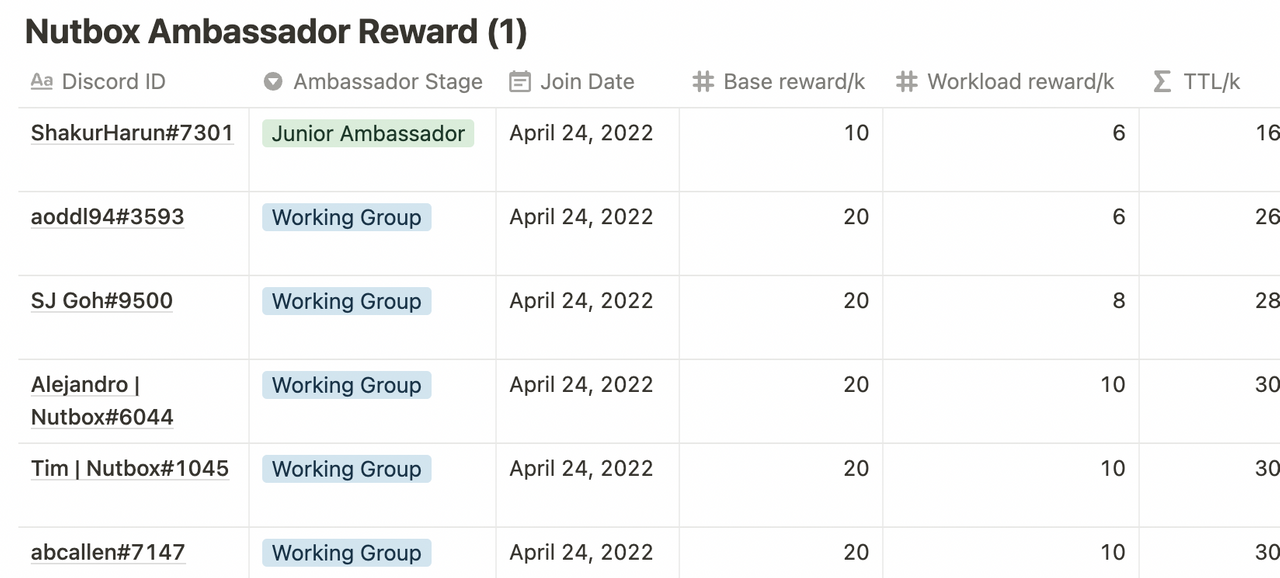Click the calendar icon beside Join Date
Image resolution: width=1280 pixels, height=578 pixels.
tap(520, 82)
